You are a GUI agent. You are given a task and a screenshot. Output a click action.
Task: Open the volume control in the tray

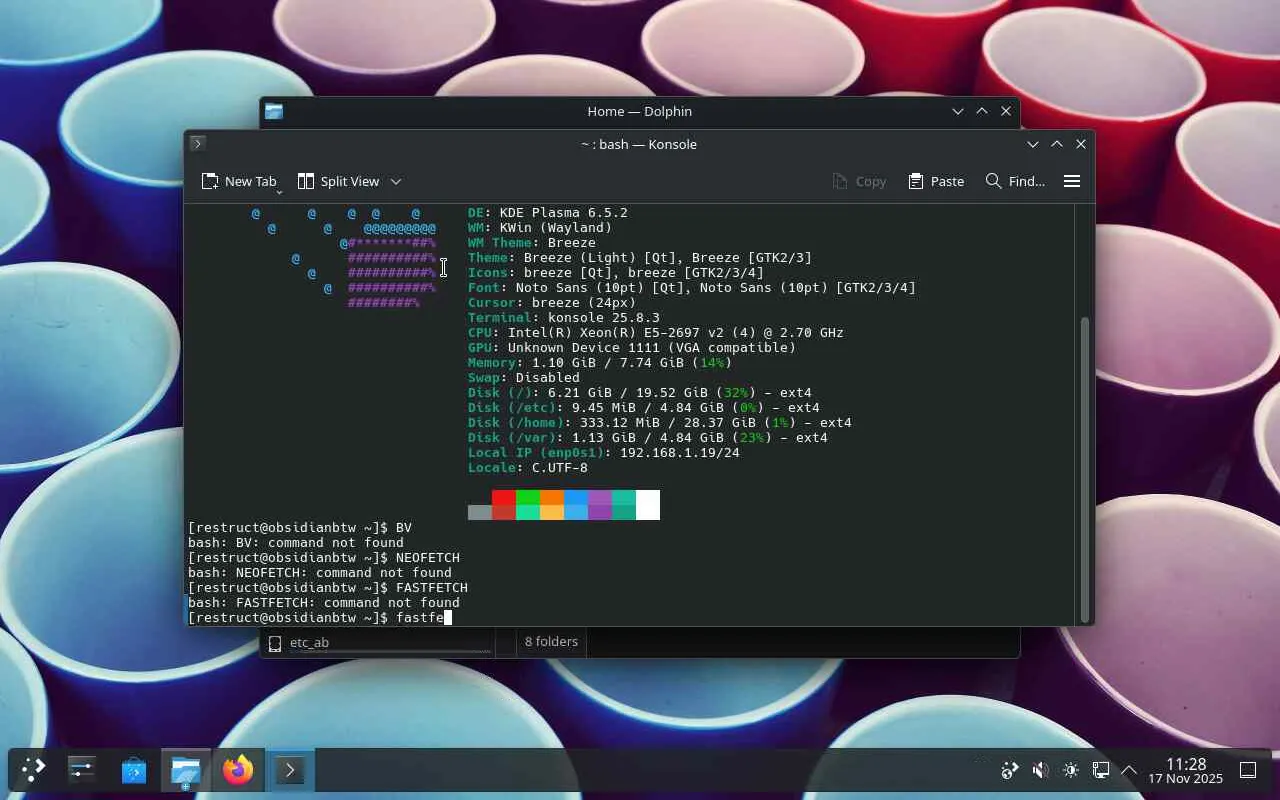click(1040, 770)
